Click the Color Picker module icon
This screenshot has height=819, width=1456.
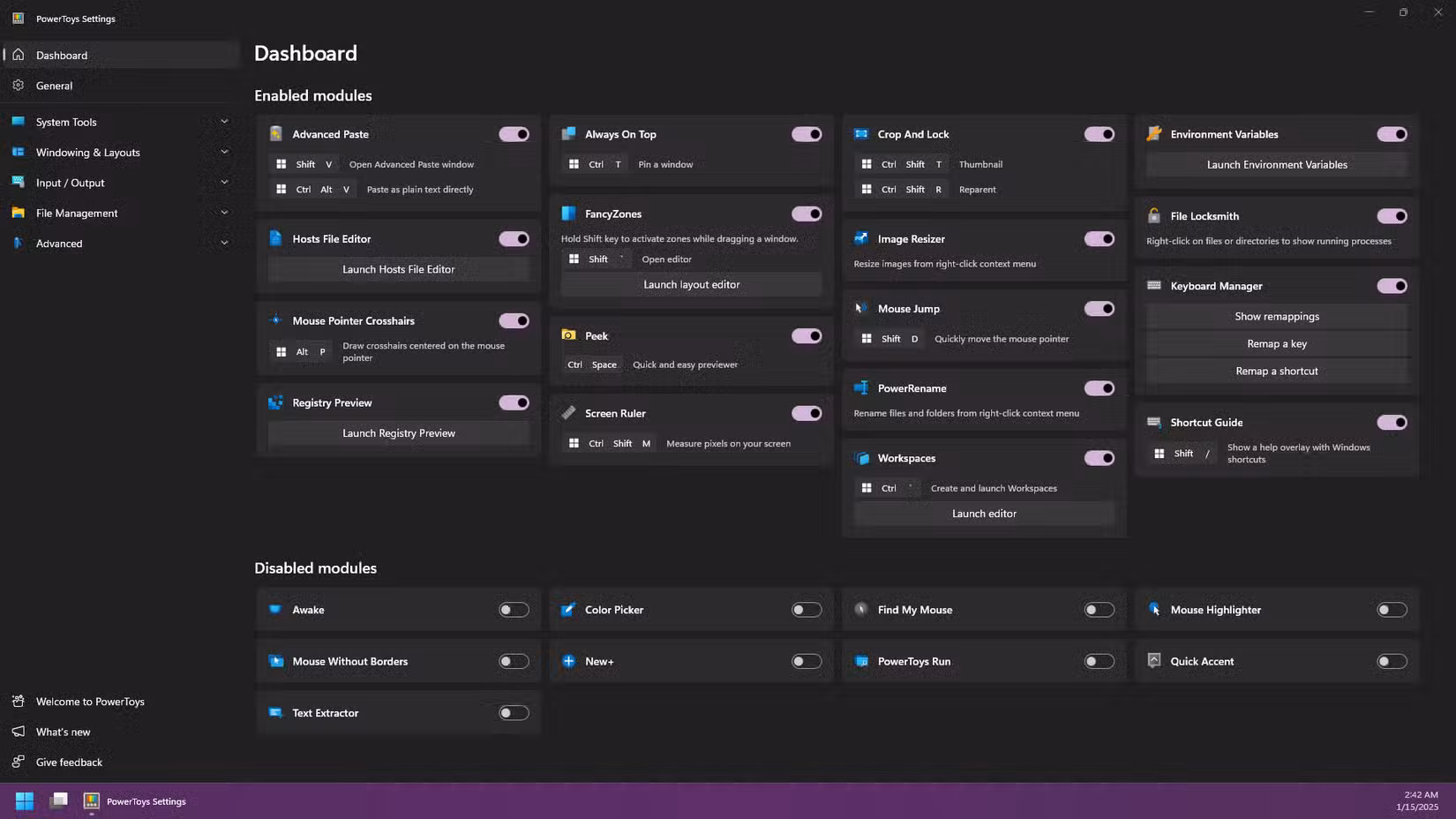(568, 610)
